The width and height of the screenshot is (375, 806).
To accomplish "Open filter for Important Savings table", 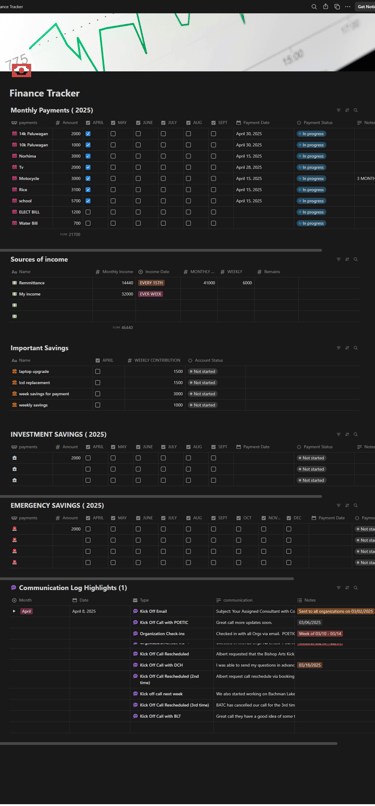I will (339, 348).
